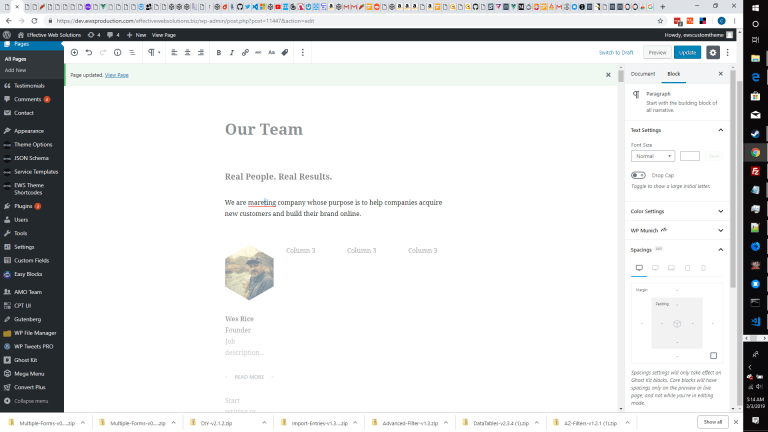The width and height of the screenshot is (768, 432).
Task: Undo the last editor change
Action: pos(89,52)
